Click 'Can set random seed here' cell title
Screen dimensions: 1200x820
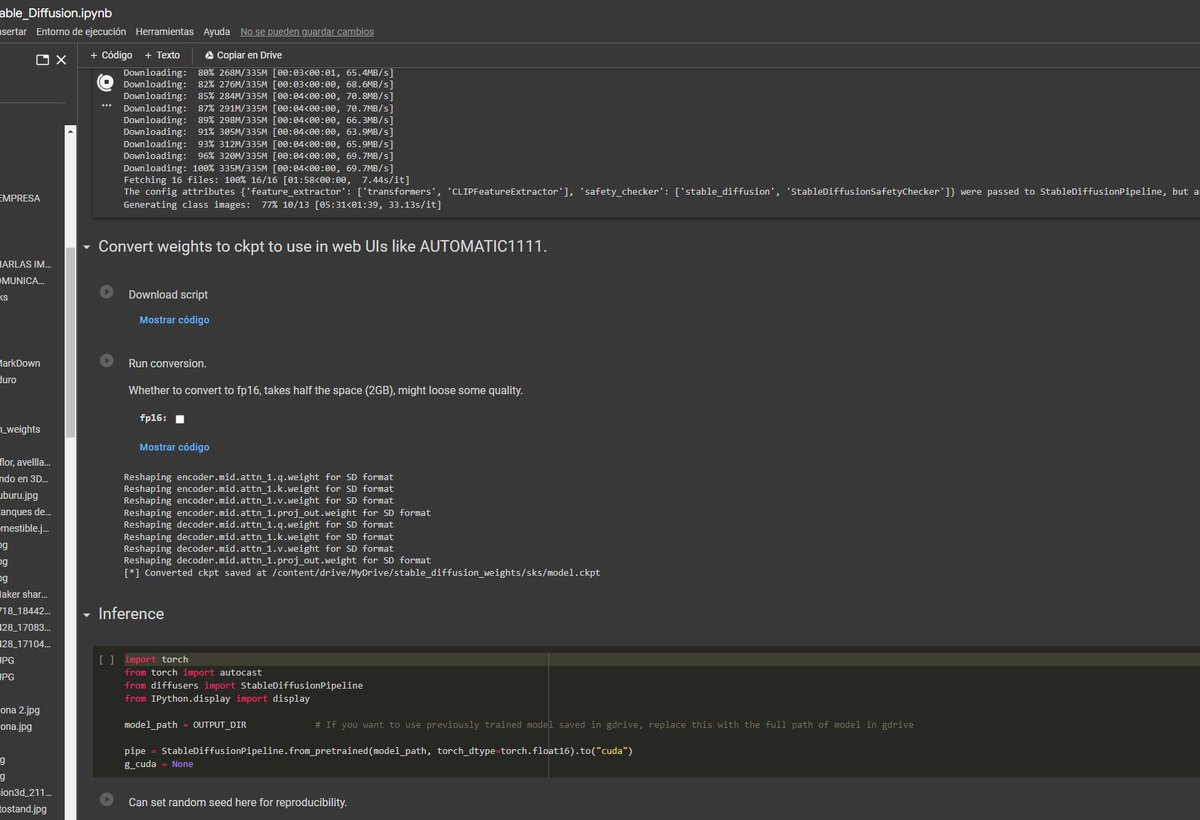[237, 802]
